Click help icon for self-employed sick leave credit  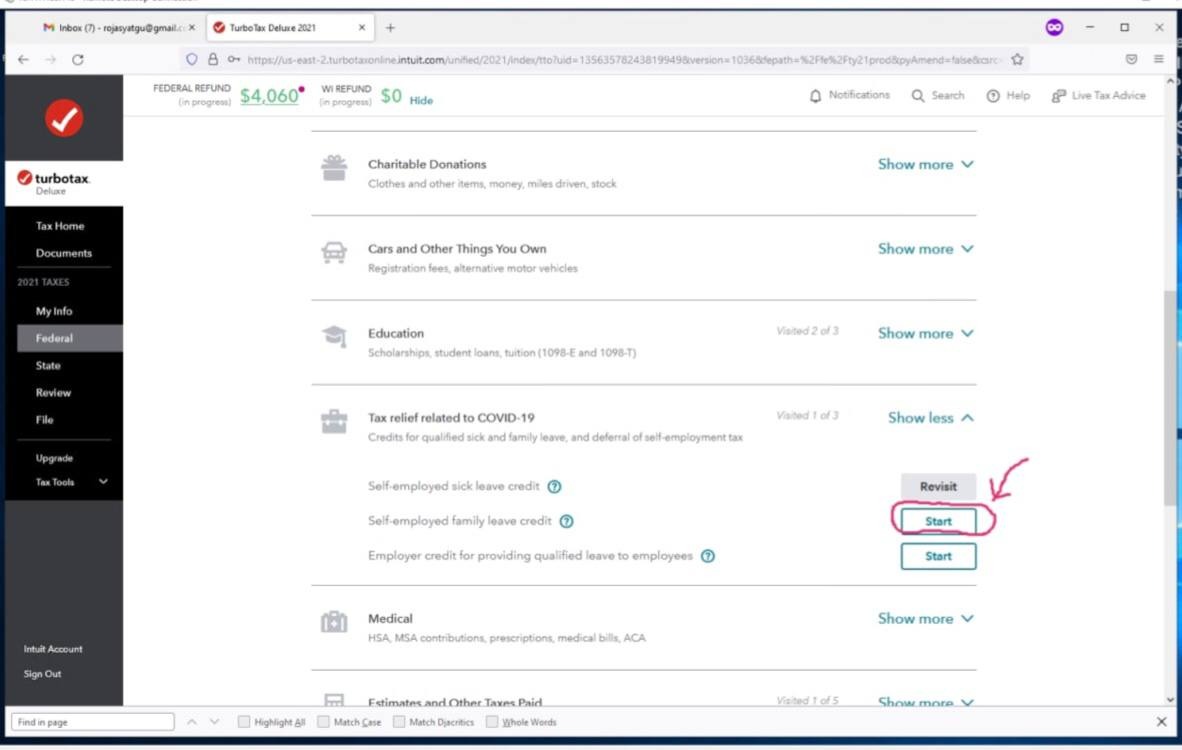[x=554, y=486]
